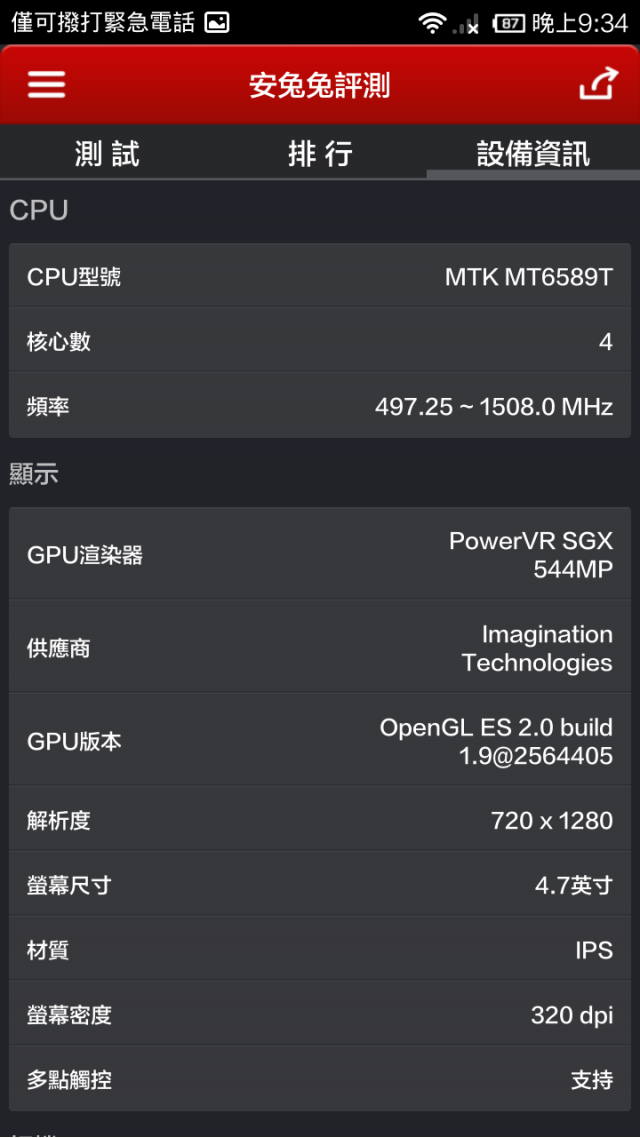Tap the CPU型號 MT6589T row
This screenshot has width=640, height=1138.
point(320,276)
